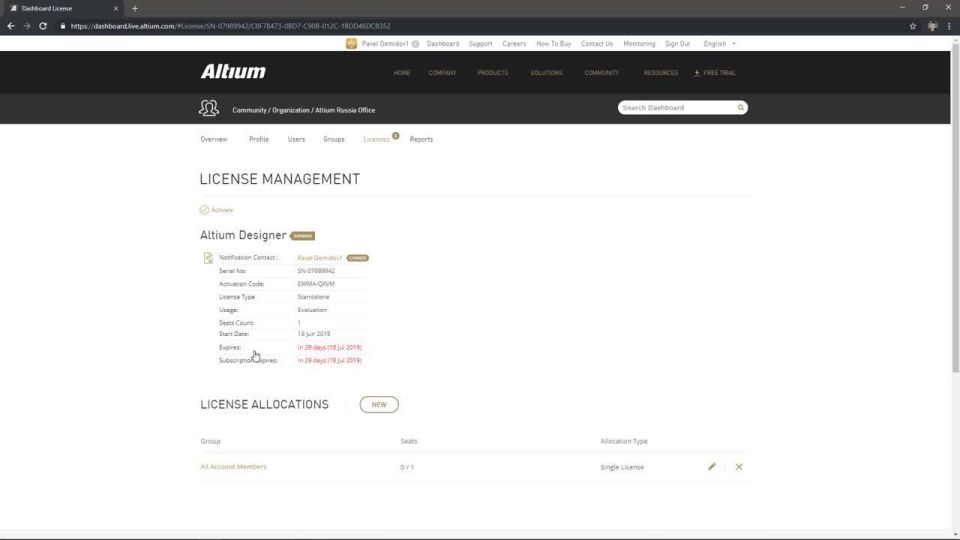Open the COMMUNITY menu
Viewport: 960px width, 540px height.
point(601,73)
